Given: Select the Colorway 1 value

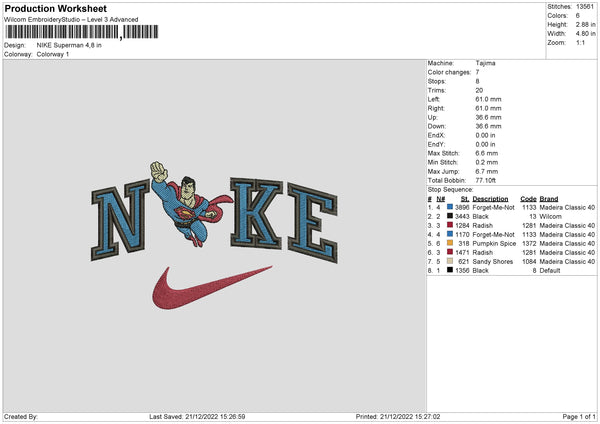Looking at the screenshot, I should 53,54.
